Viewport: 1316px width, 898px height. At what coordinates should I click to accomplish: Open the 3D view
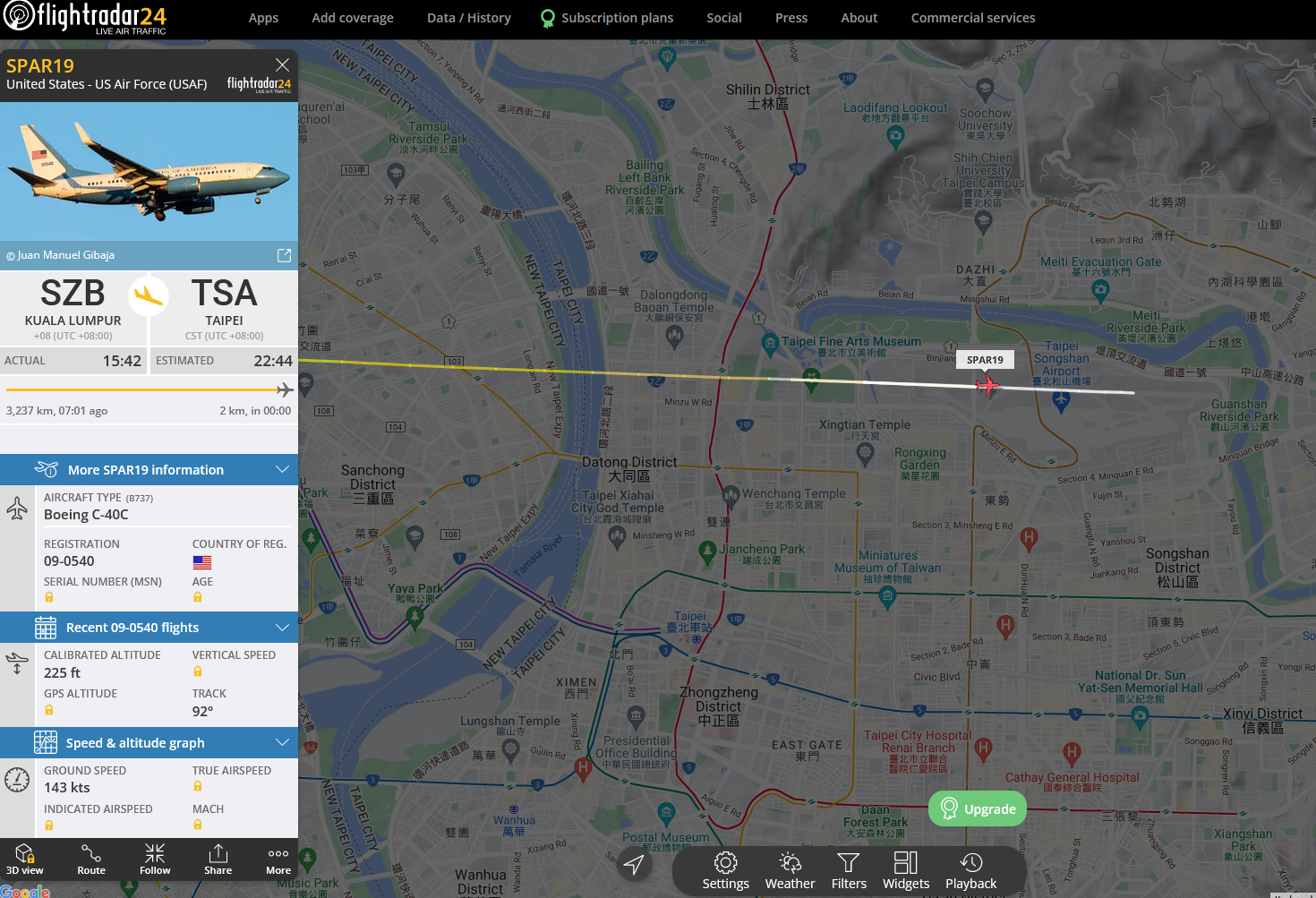[25, 859]
